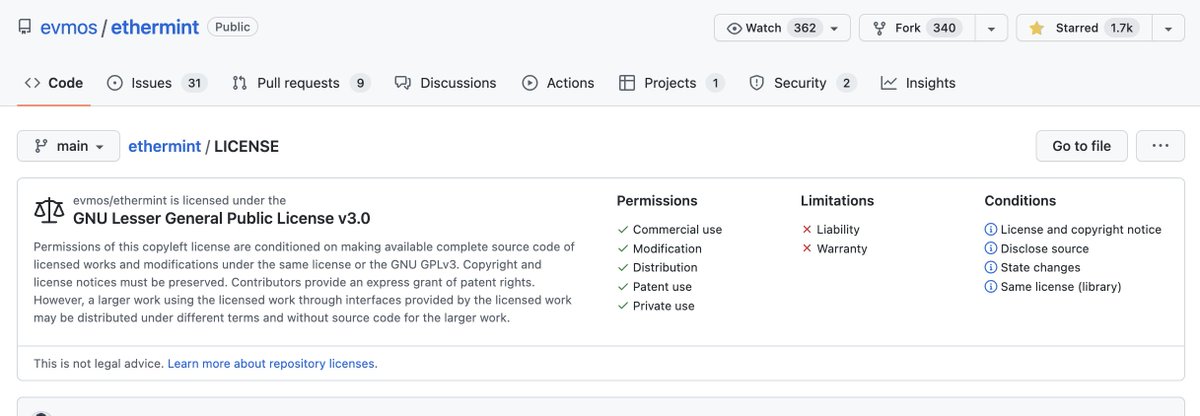Open the Actions tab
Screen dimensions: 1200x416
click(558, 83)
